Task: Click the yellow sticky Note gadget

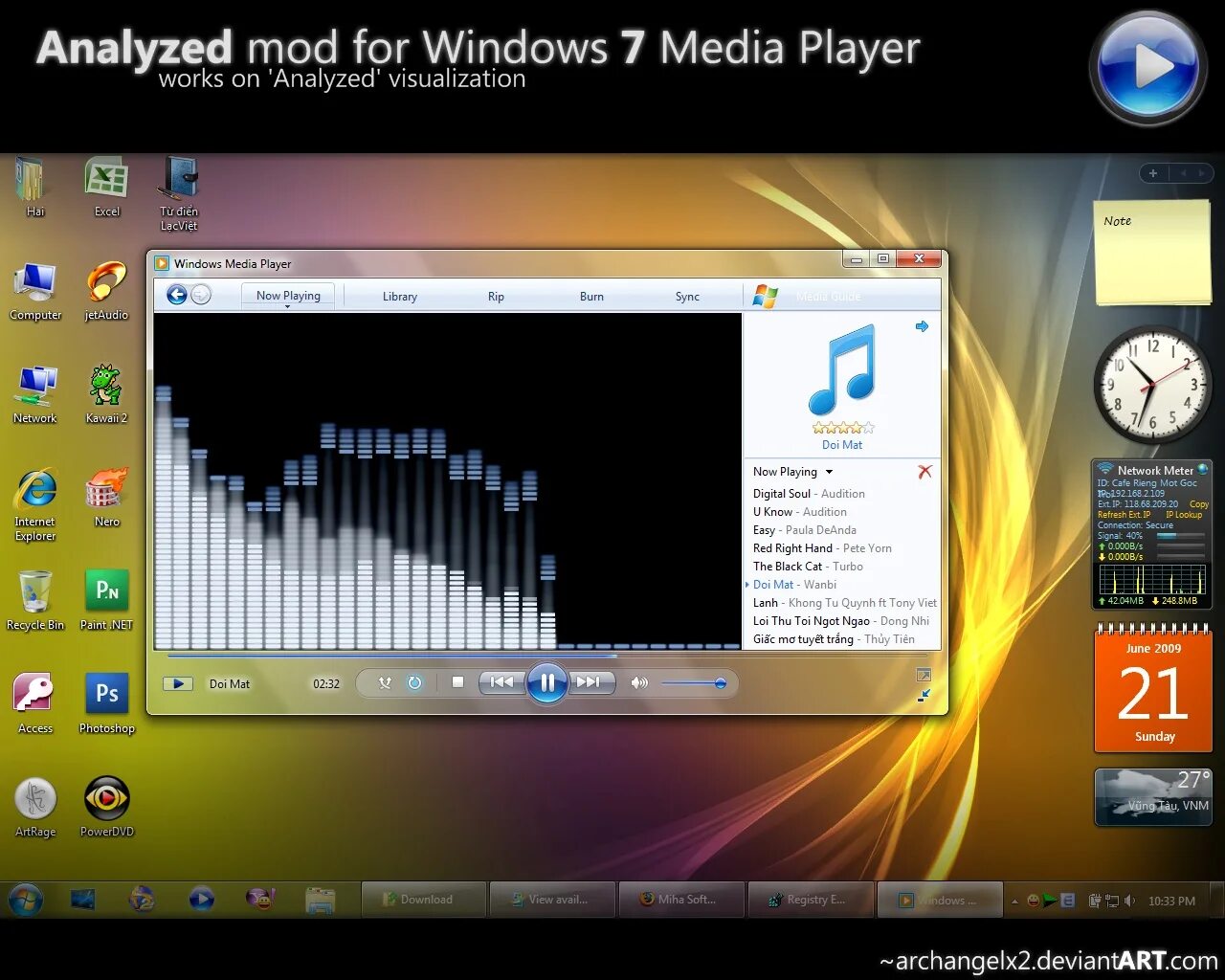Action: pyautogui.click(x=1153, y=253)
